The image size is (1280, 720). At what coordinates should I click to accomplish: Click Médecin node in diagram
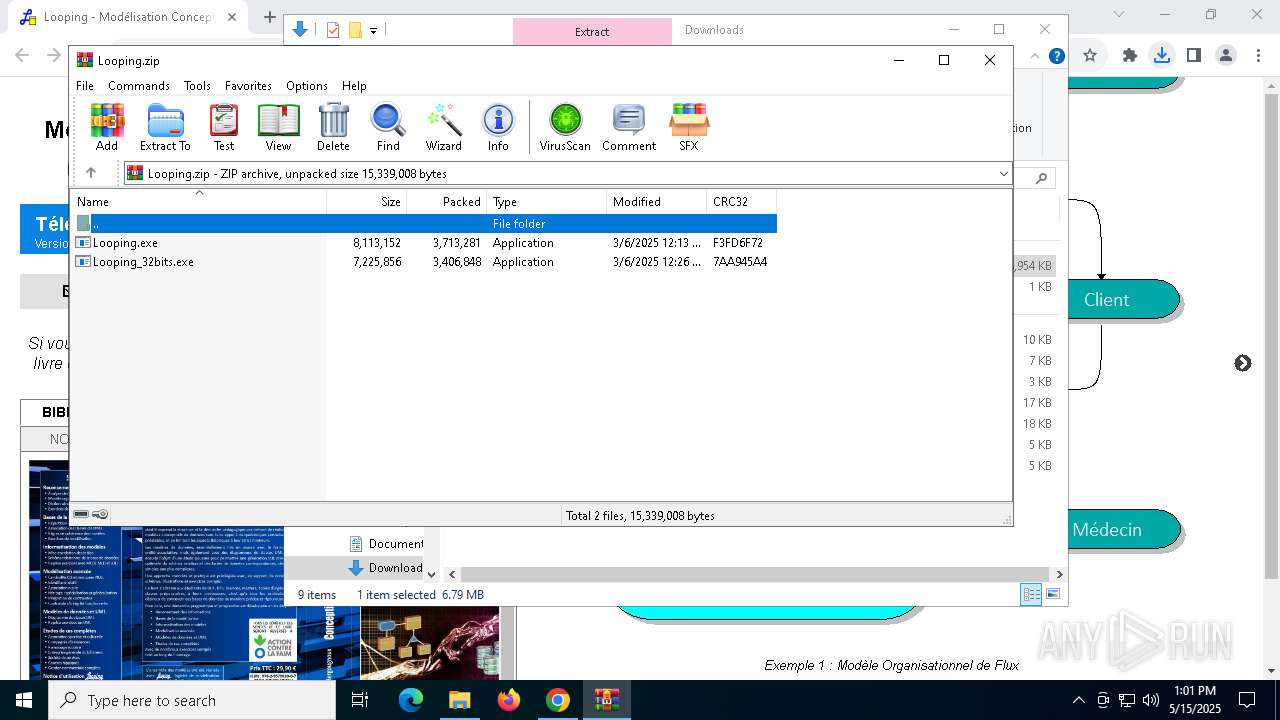click(1107, 530)
